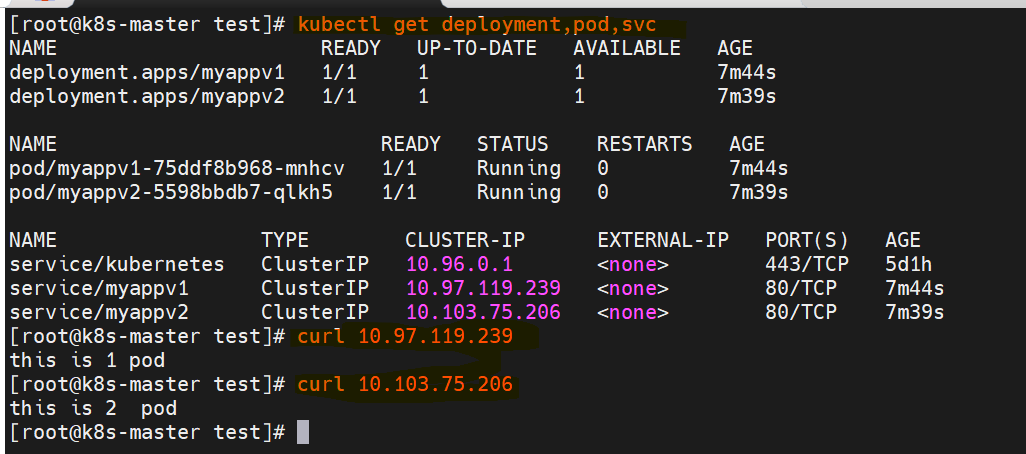Click <none> external IP for service/myappv2
This screenshot has height=454, width=1026.
(633, 313)
